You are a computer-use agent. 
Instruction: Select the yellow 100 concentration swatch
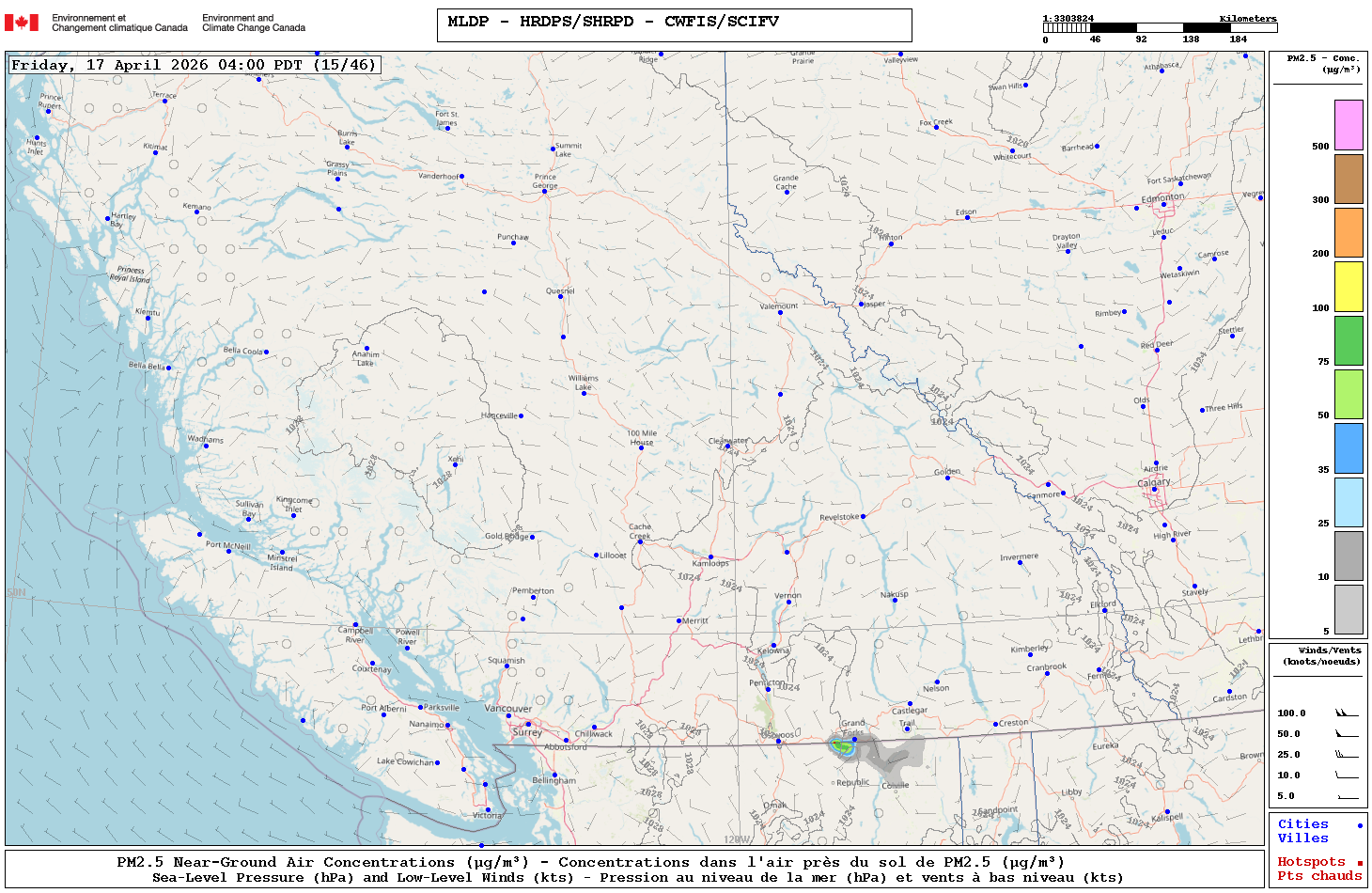coord(1349,287)
